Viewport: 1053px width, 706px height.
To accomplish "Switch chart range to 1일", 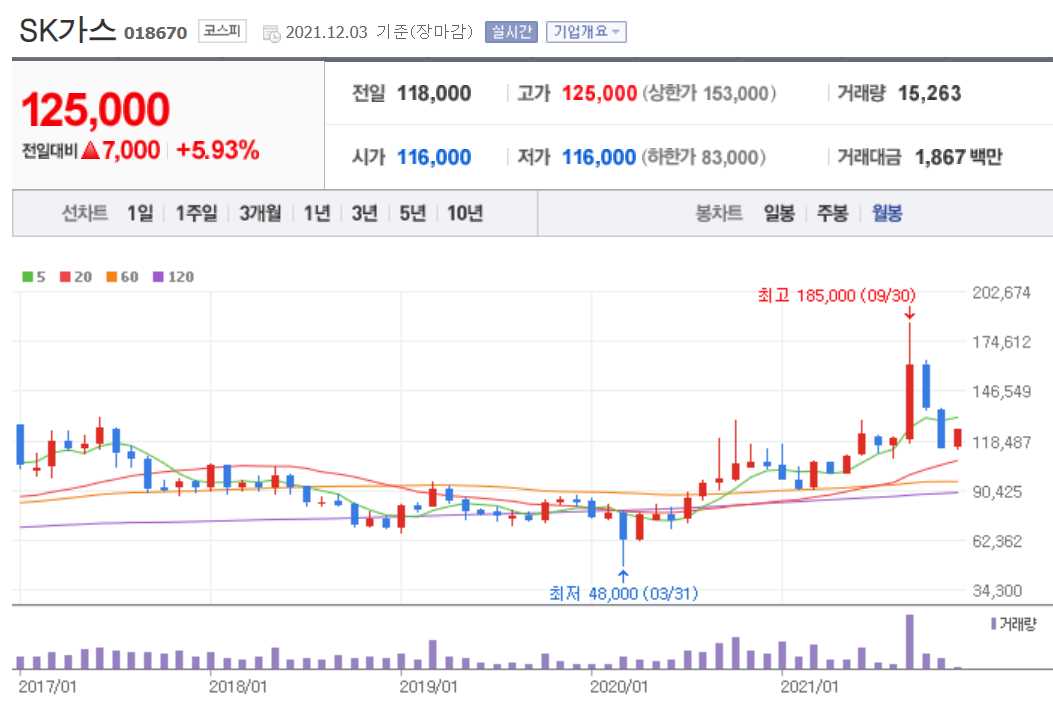I will [139, 213].
